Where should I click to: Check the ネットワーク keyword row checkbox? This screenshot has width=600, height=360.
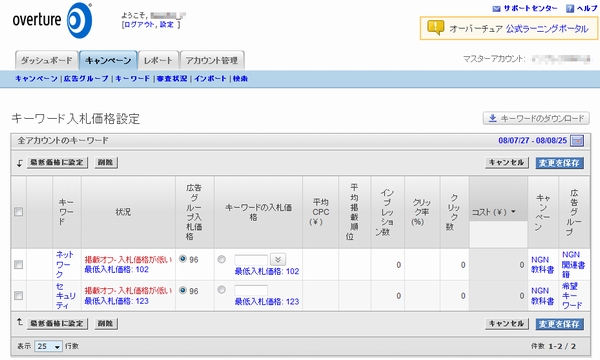coord(18,264)
